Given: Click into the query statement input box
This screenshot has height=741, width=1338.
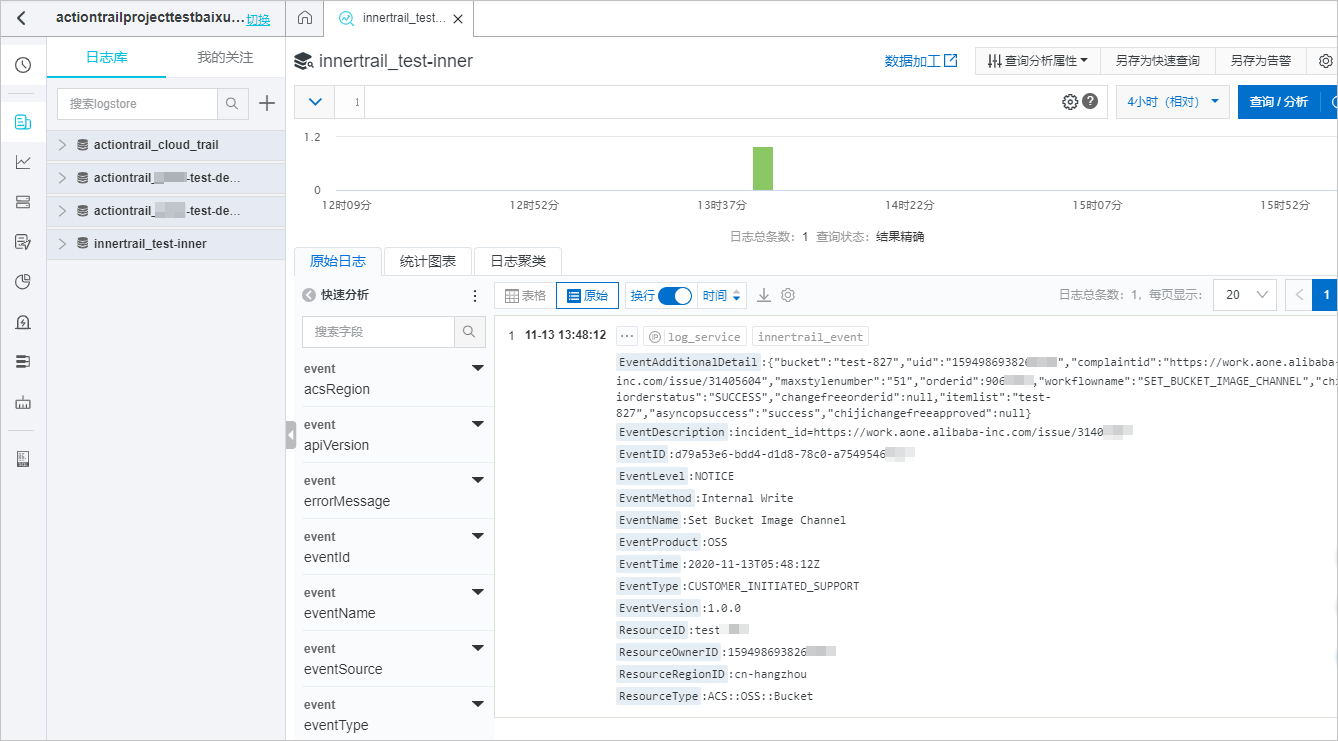Looking at the screenshot, I should 710,102.
